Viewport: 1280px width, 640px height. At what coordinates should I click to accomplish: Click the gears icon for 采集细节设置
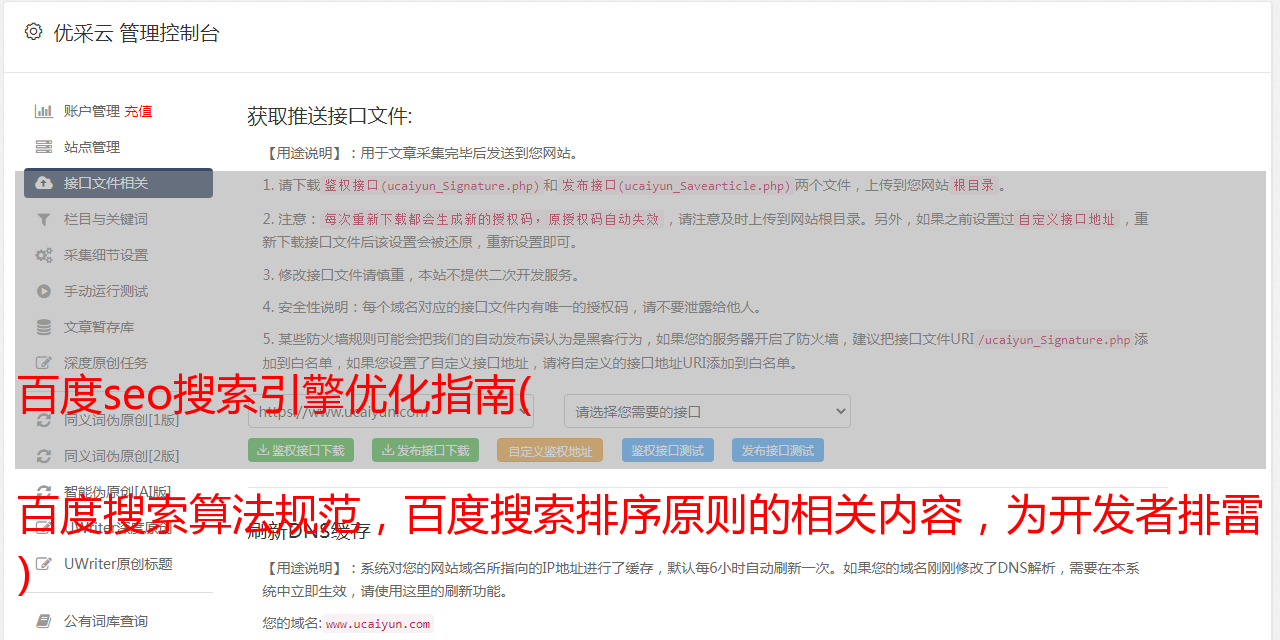(x=44, y=255)
